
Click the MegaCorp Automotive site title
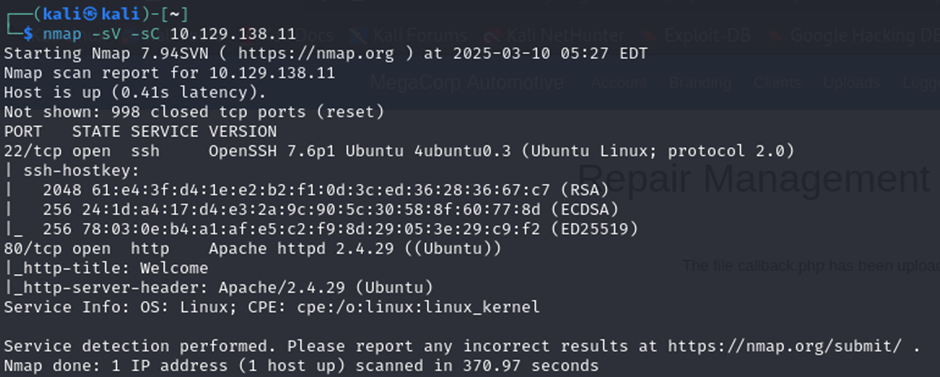pos(466,83)
